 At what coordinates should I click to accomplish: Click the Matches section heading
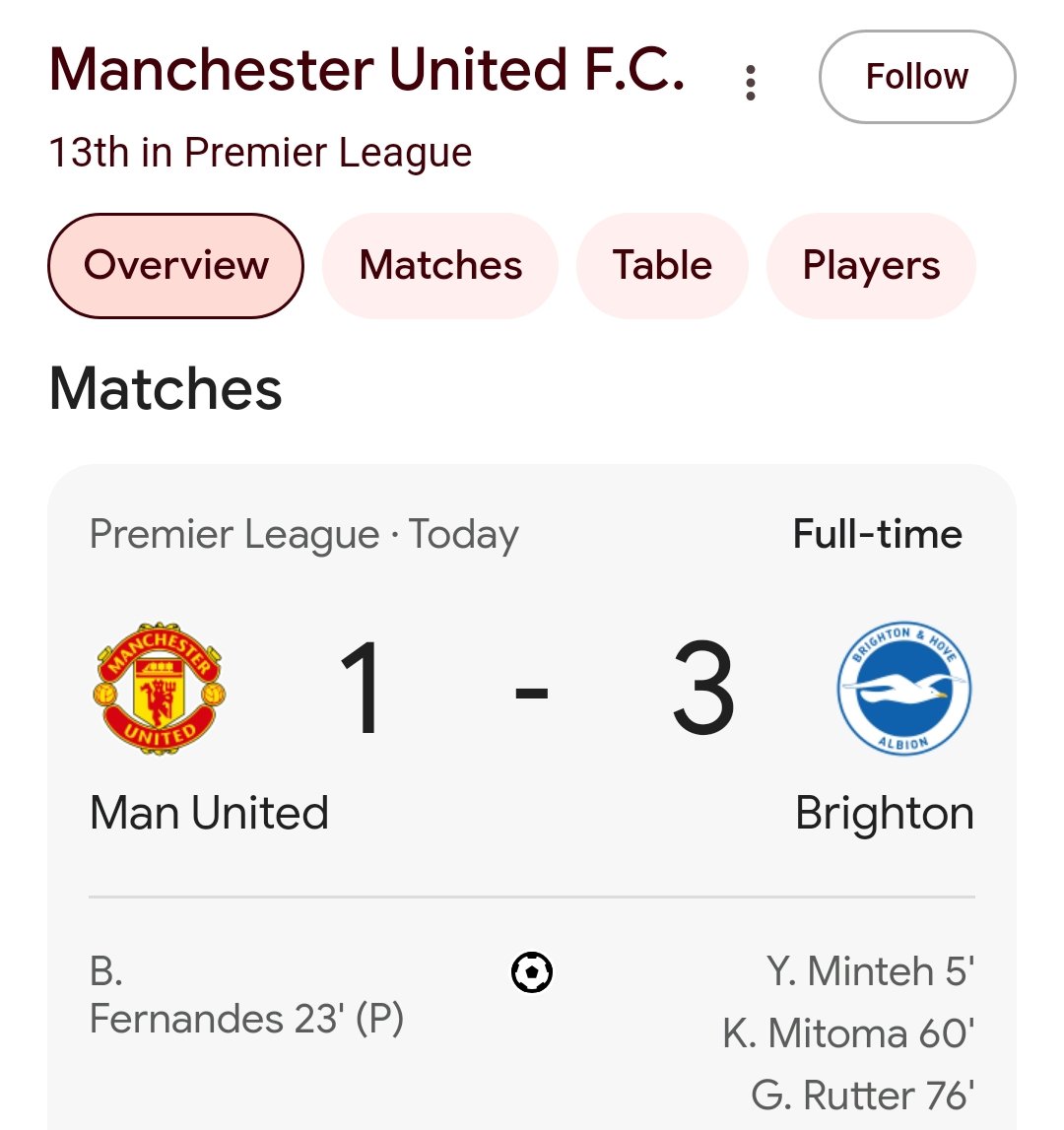pos(166,389)
